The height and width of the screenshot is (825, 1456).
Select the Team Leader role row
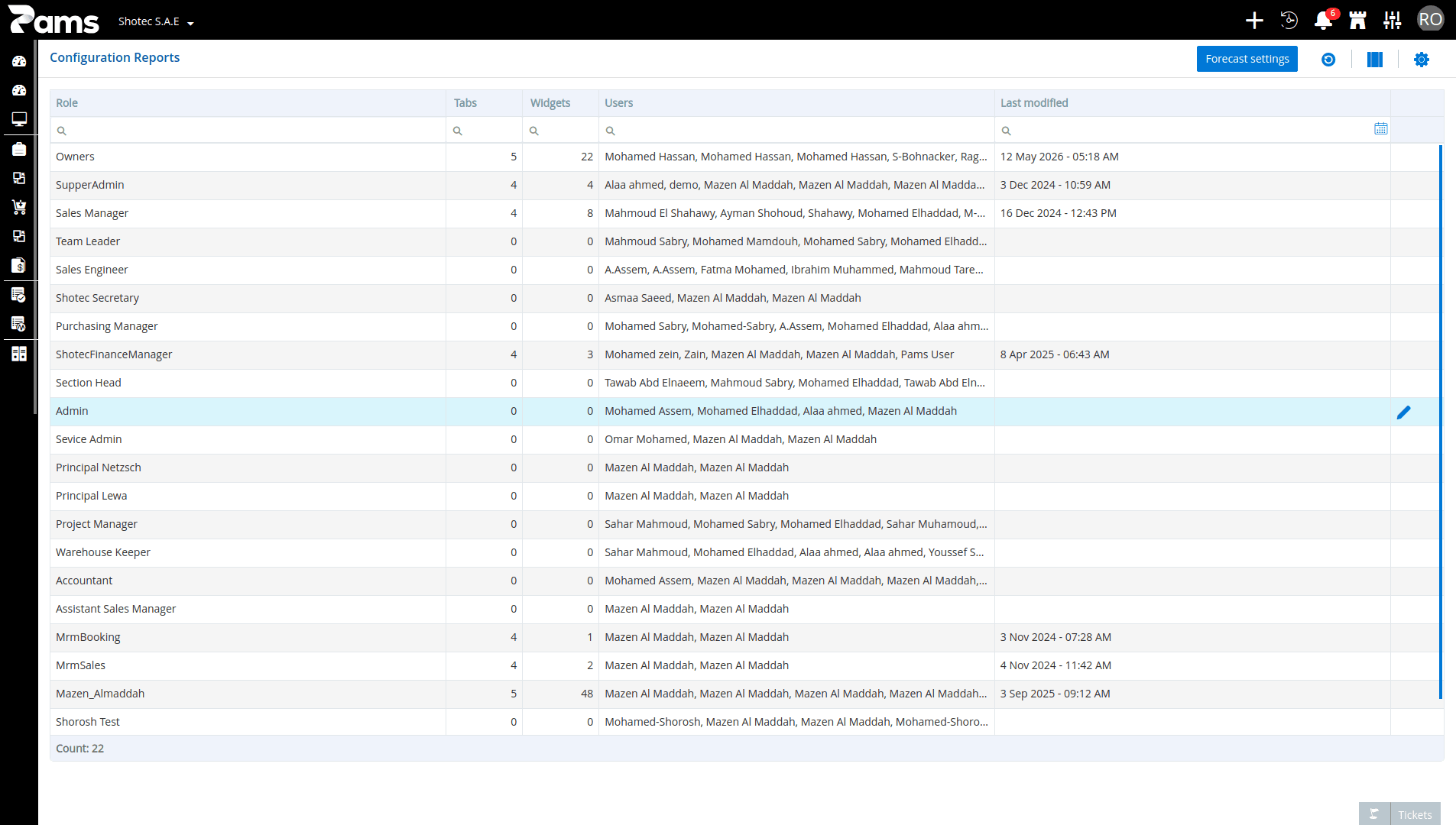[x=747, y=241]
